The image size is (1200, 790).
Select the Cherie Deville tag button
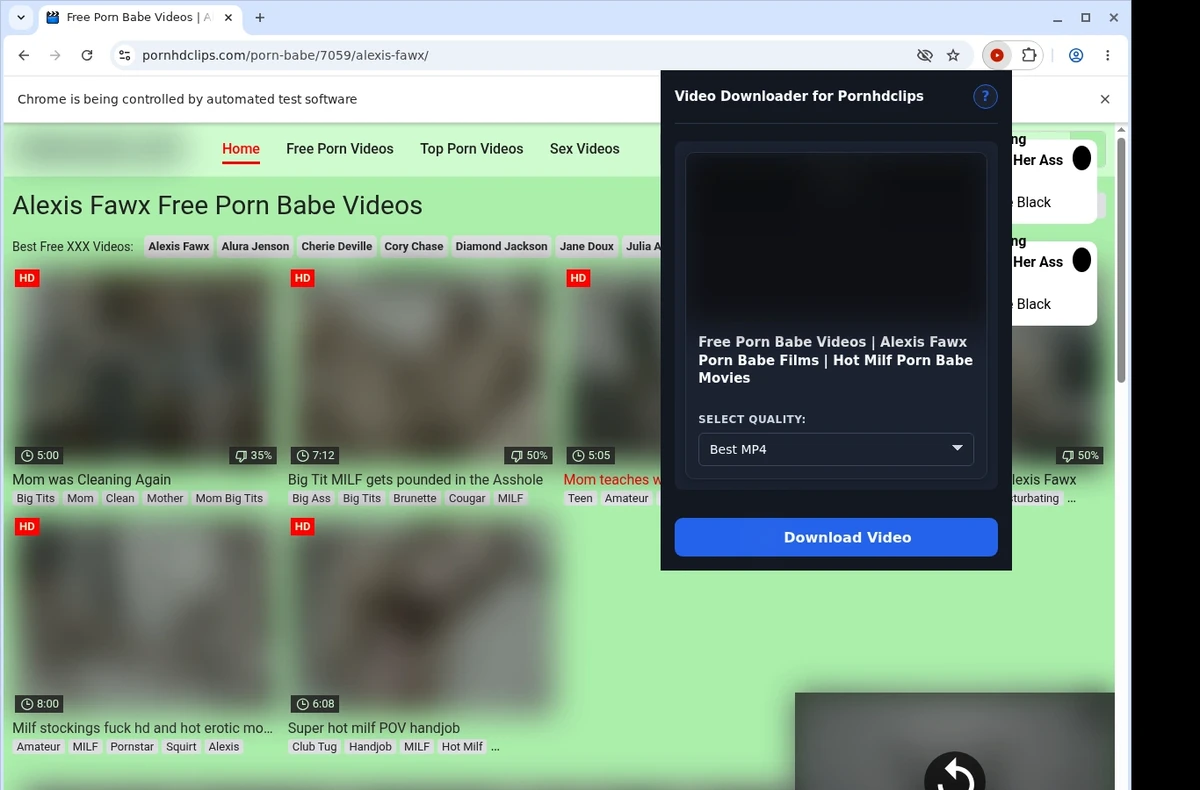tap(337, 246)
